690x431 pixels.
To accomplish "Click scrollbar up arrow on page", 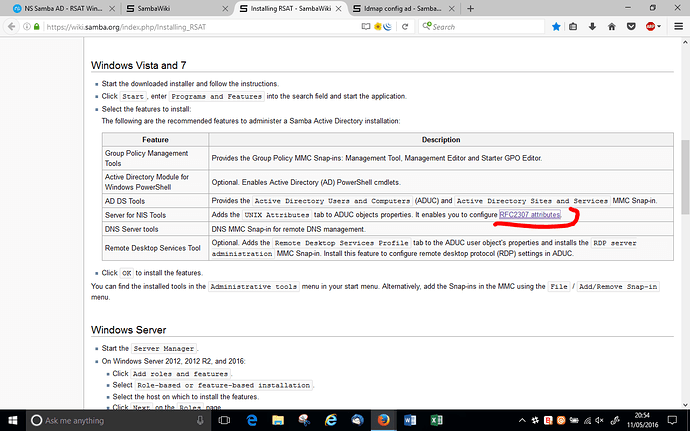I will pyautogui.click(x=685, y=42).
